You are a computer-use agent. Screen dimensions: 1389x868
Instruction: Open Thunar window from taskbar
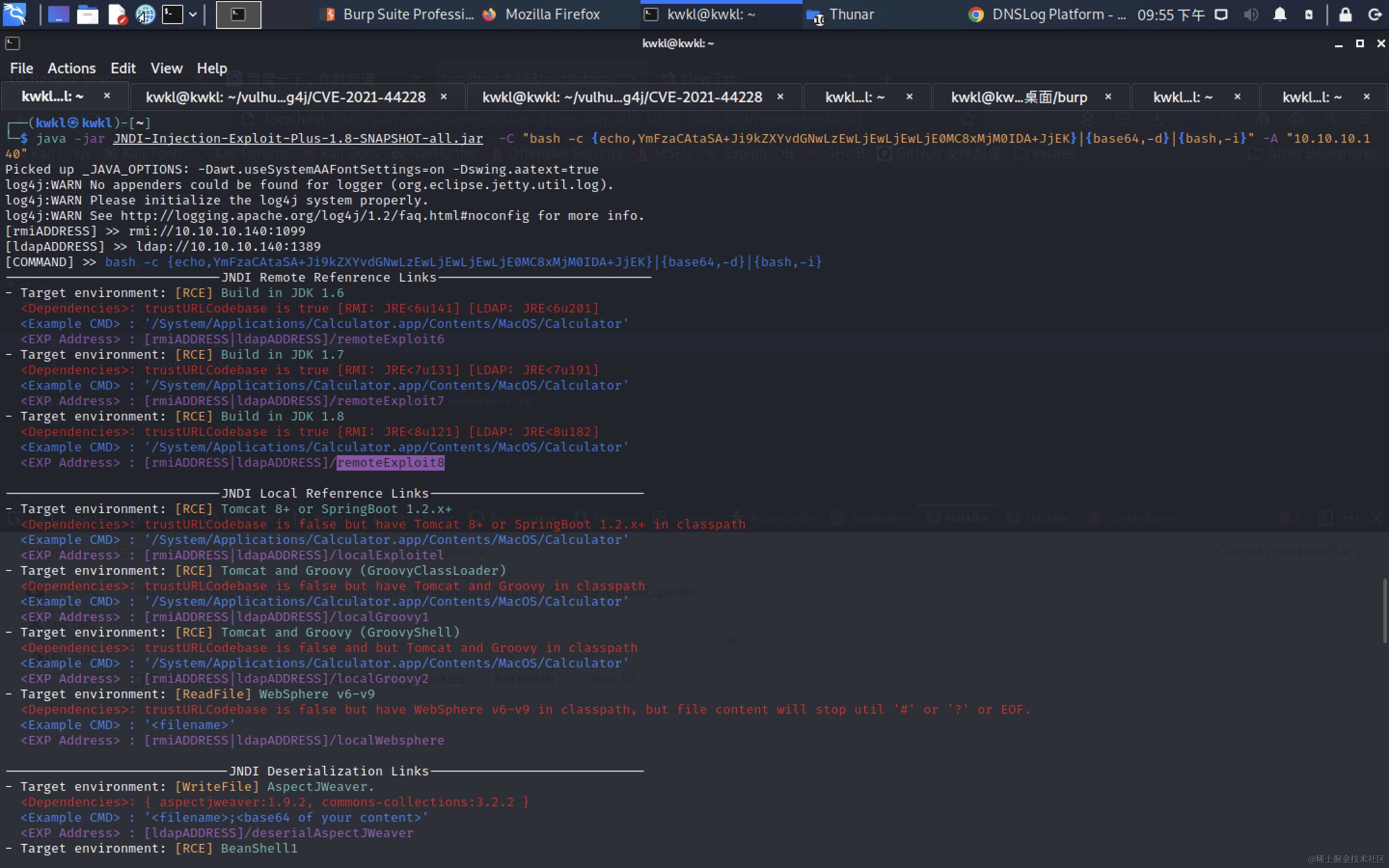coord(843,14)
